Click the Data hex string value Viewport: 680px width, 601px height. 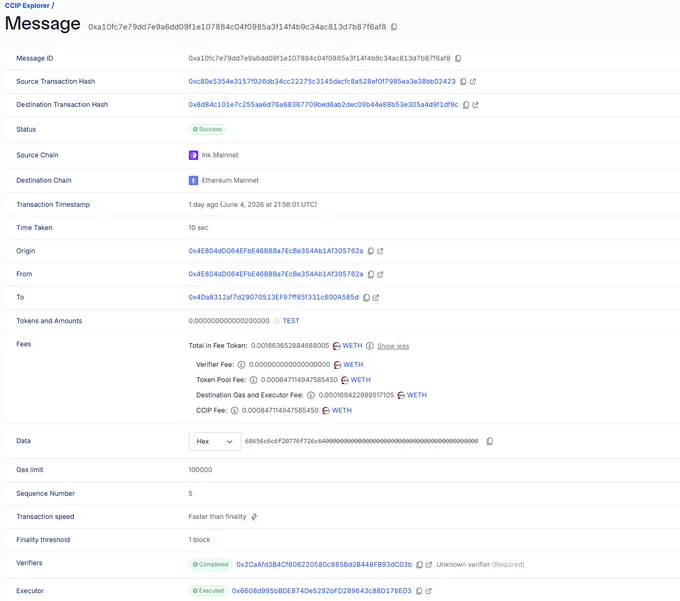tap(361, 441)
